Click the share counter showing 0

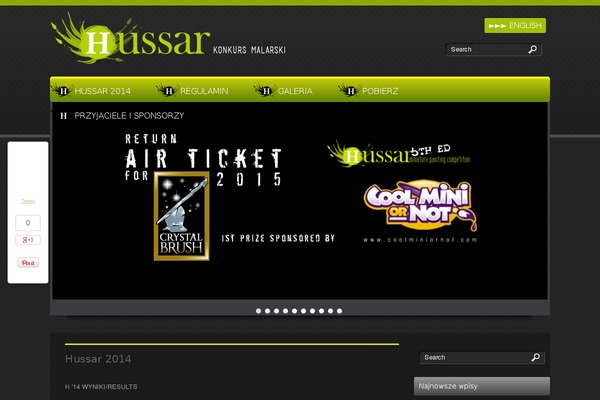click(x=28, y=223)
